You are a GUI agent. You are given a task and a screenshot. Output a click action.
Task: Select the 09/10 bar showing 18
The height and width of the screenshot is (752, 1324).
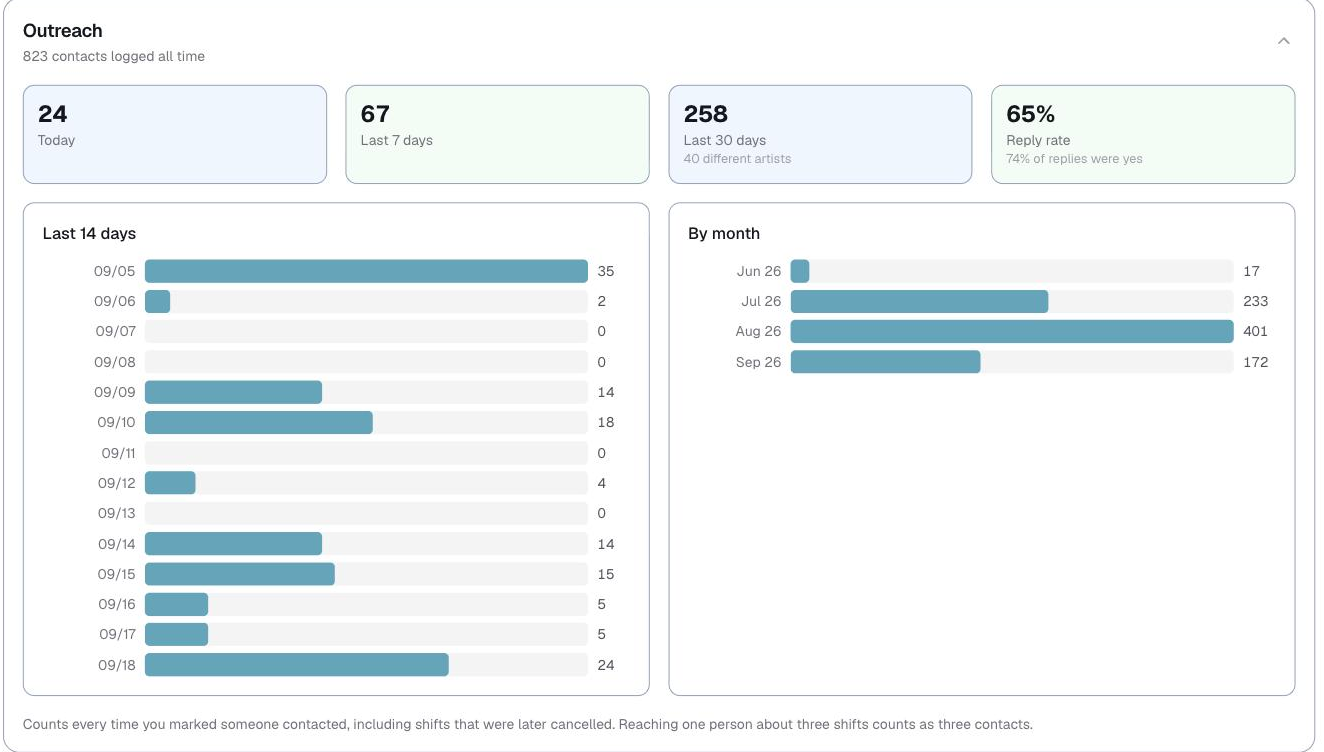pyautogui.click(x=259, y=422)
